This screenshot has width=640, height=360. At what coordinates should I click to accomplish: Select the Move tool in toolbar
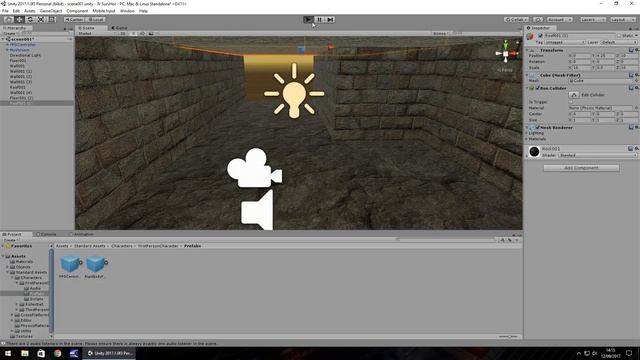point(19,20)
